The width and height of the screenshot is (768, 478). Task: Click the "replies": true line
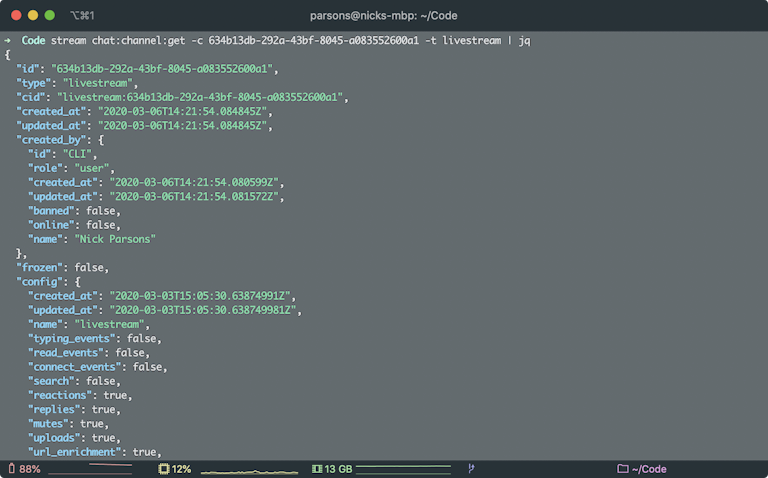(x=74, y=409)
